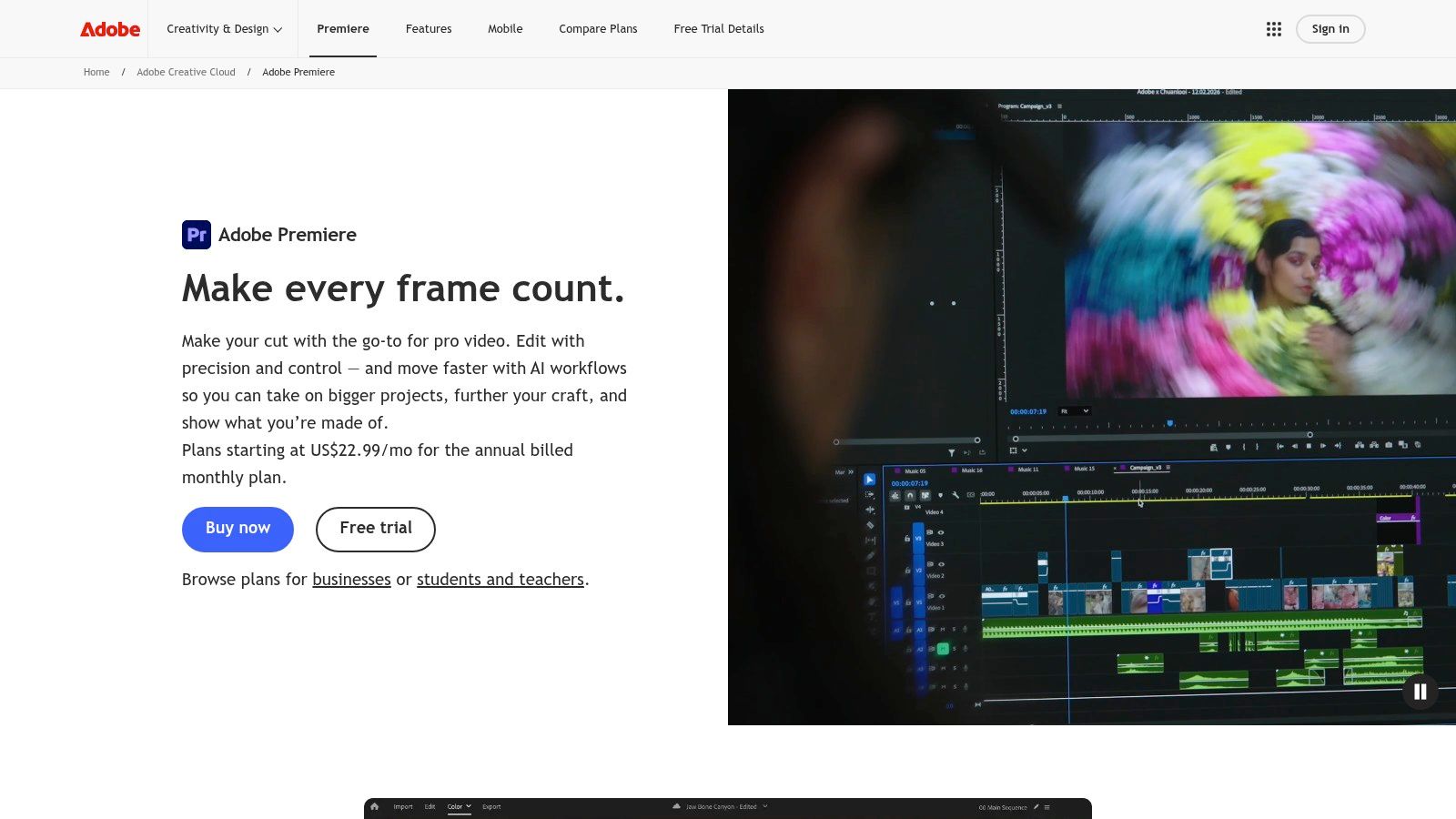Click the '08 Main Sequence' label
This screenshot has height=819, width=1456.
coord(1003,807)
